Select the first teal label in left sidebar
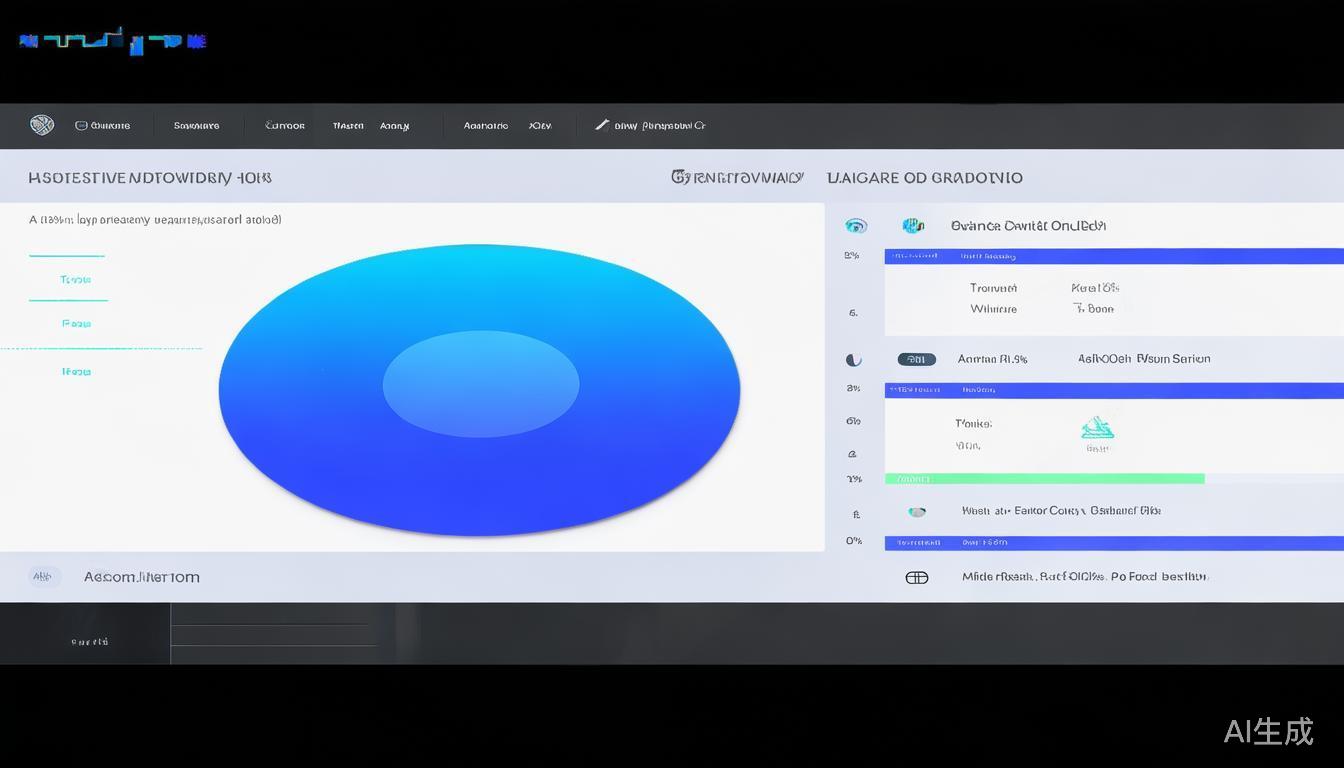Viewport: 1344px width, 768px height. coord(75,280)
